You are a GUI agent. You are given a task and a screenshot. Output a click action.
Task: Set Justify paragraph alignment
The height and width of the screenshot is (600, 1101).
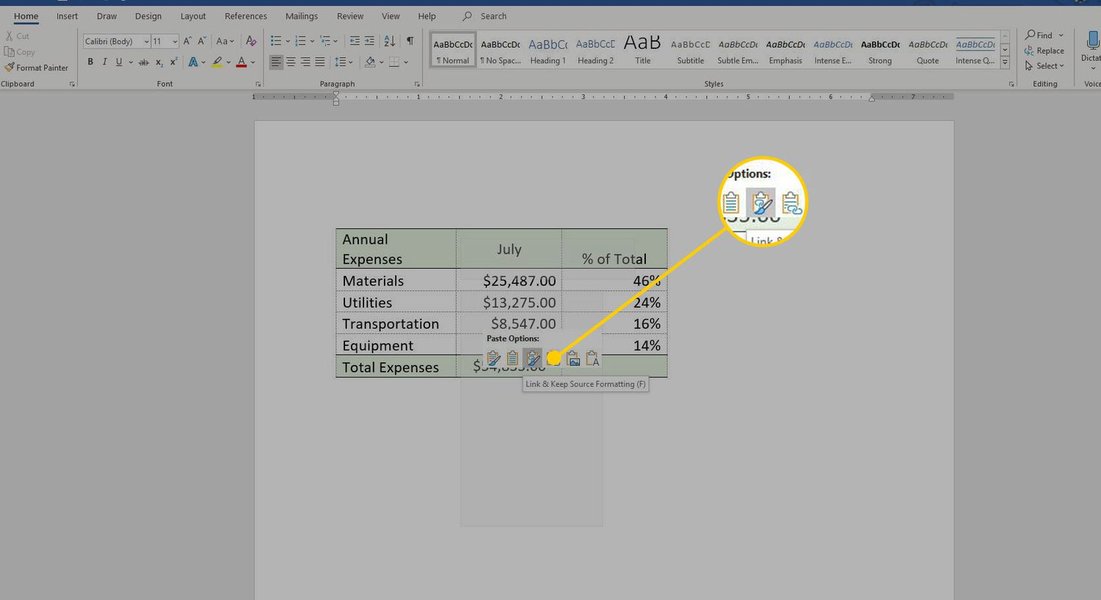click(320, 63)
